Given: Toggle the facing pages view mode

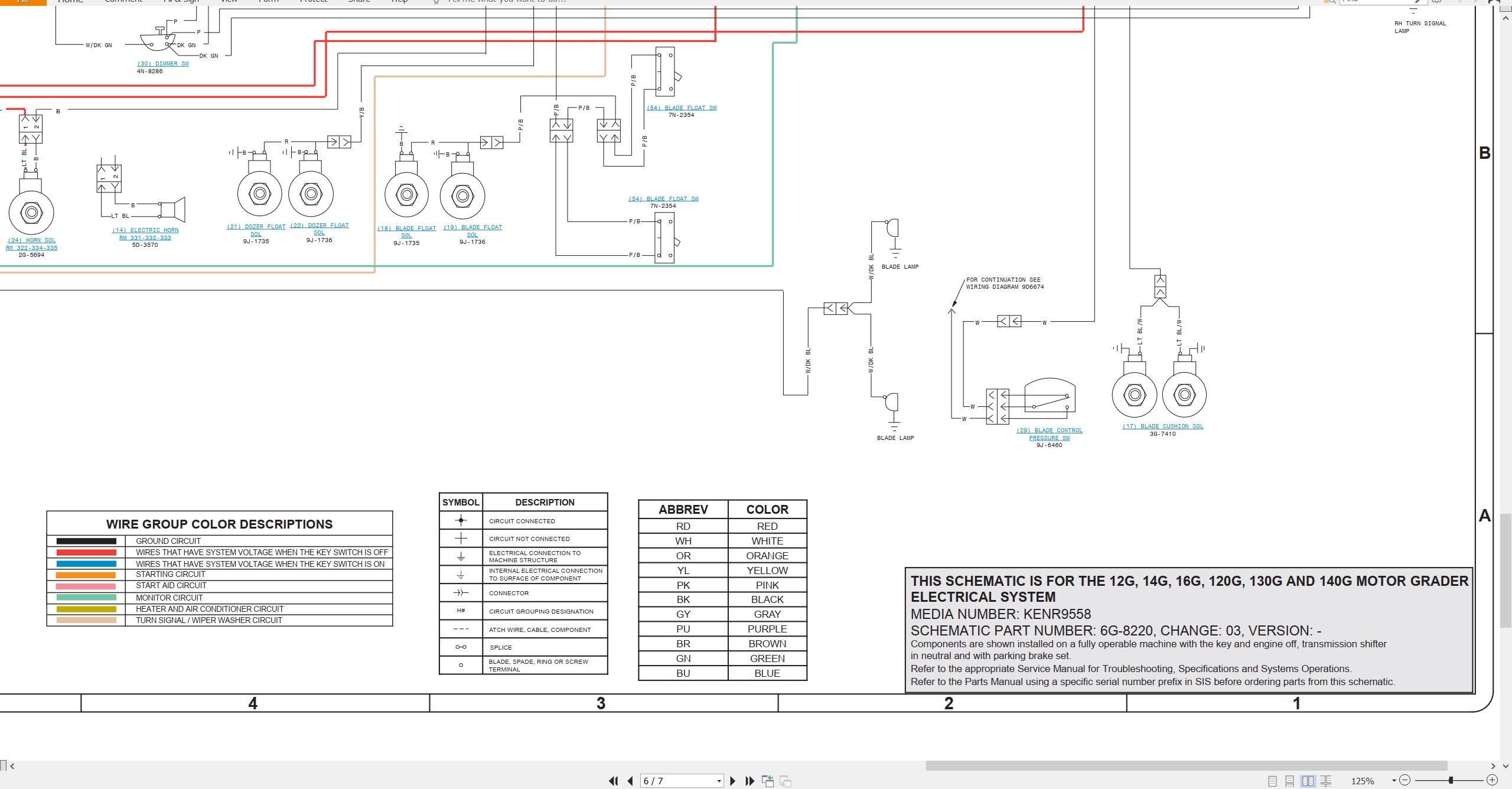Looking at the screenshot, I should [x=1308, y=781].
